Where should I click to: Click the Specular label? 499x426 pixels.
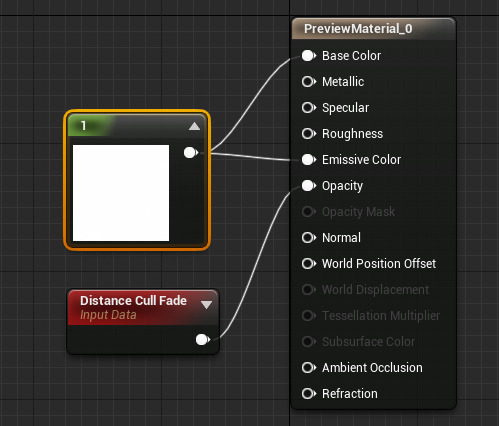pyautogui.click(x=345, y=108)
